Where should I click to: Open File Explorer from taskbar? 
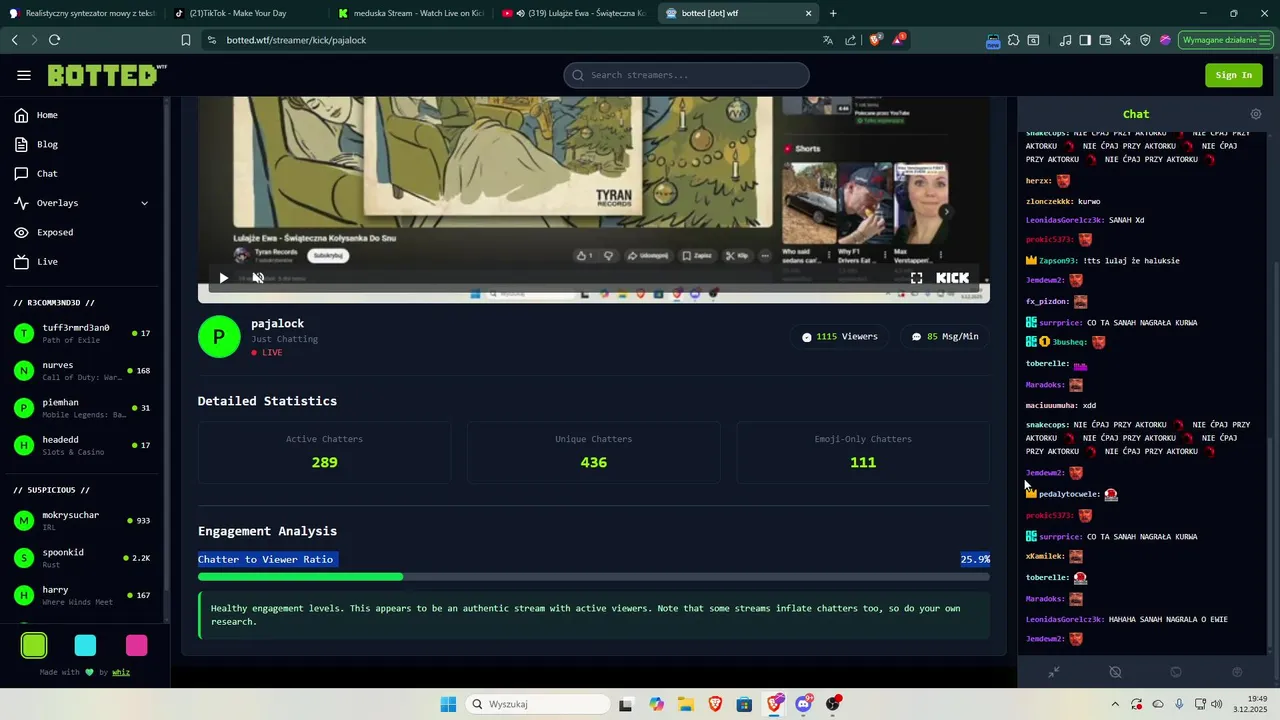(x=685, y=704)
